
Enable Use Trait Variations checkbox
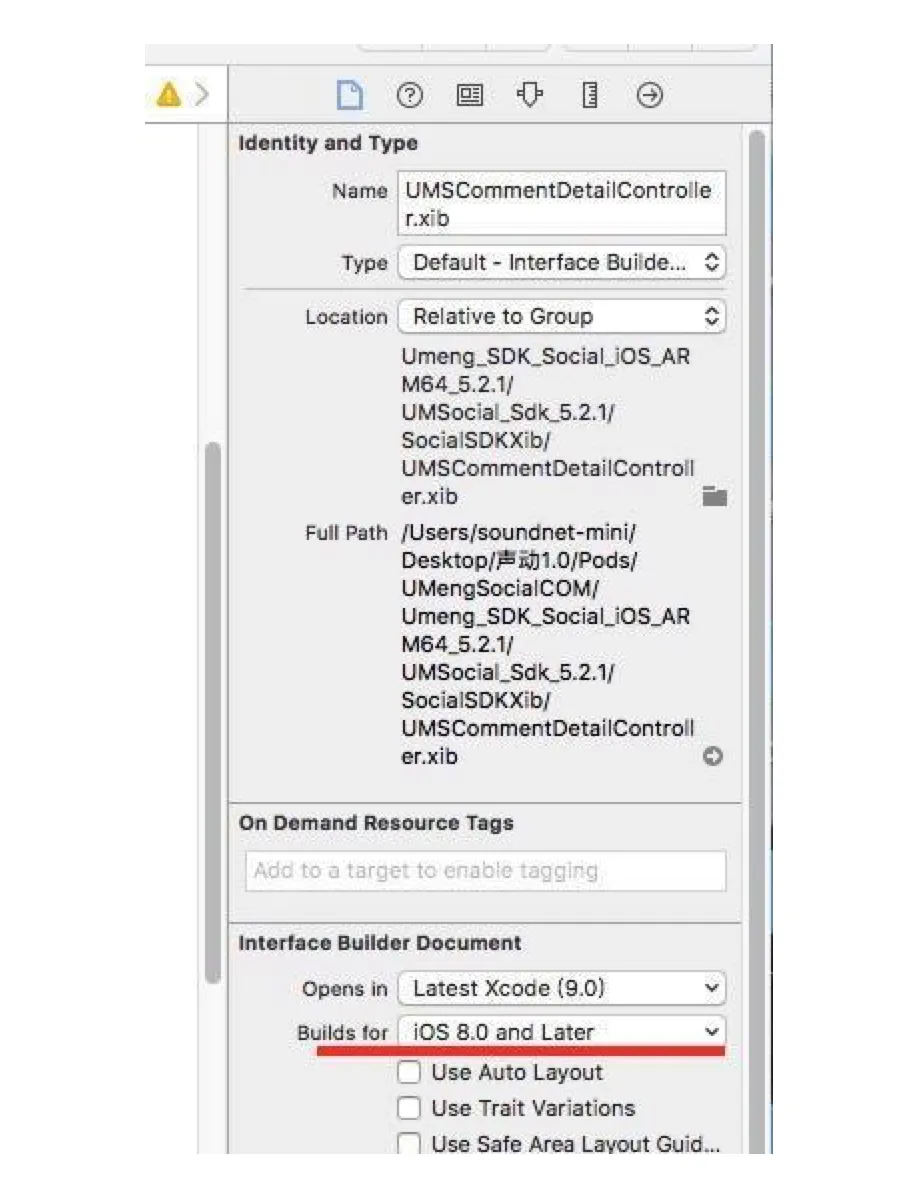(x=409, y=1108)
